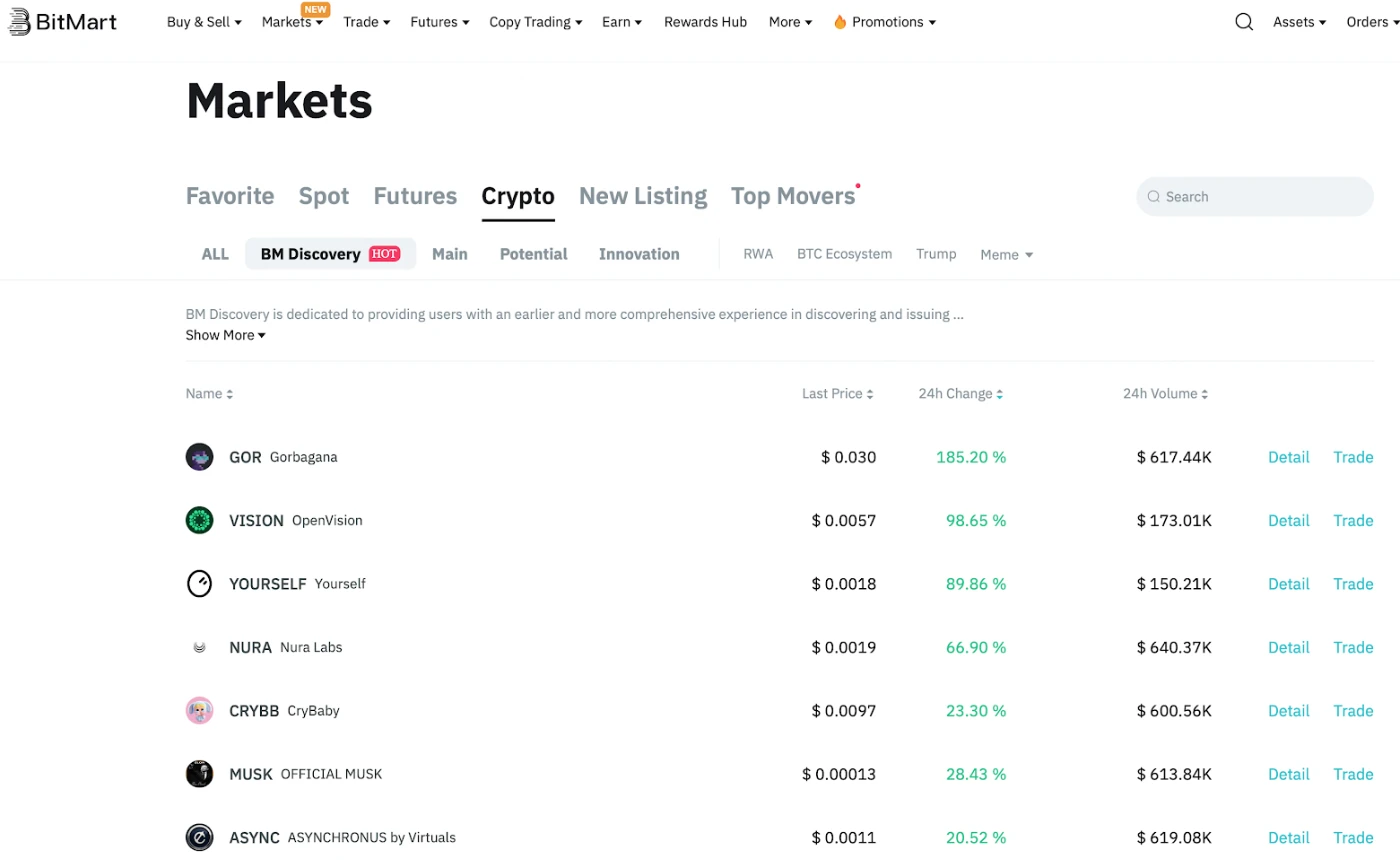This screenshot has height=860, width=1400.
Task: Click the MUSK coin icon
Action: 199,773
